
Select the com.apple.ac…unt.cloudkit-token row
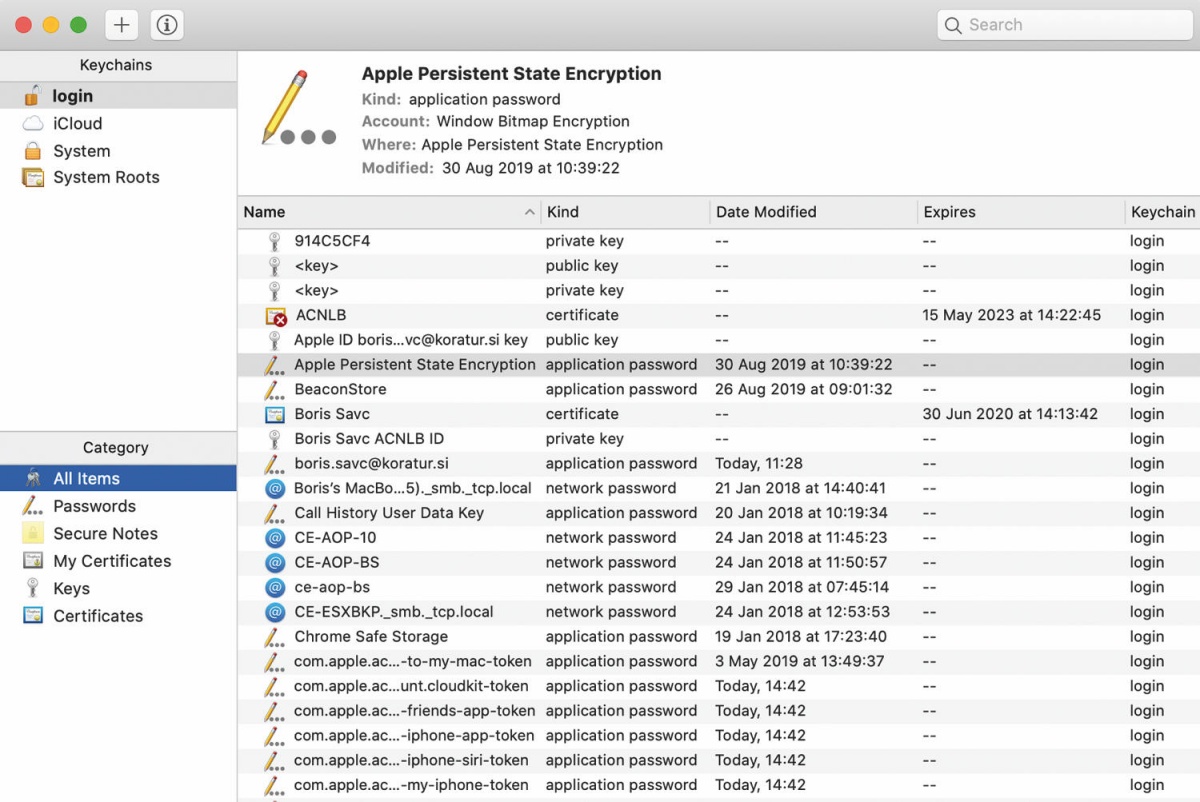point(719,686)
